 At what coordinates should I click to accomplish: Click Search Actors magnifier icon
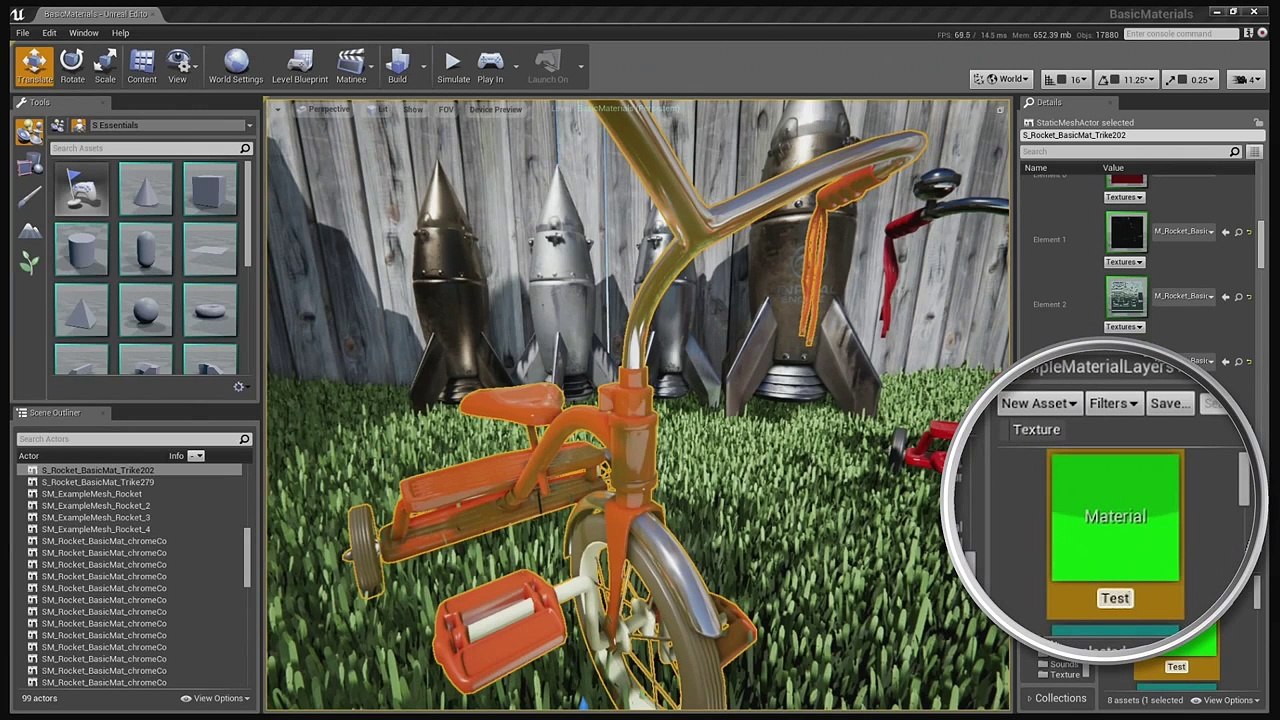point(244,439)
